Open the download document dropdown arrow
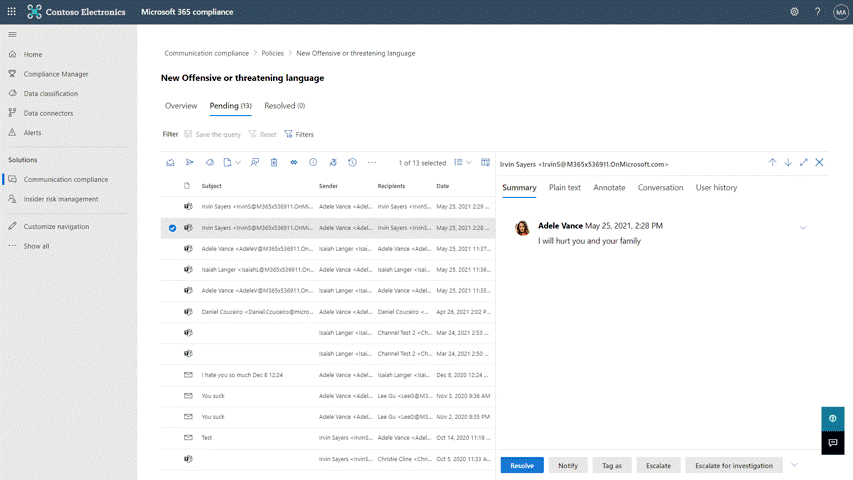 [238, 162]
